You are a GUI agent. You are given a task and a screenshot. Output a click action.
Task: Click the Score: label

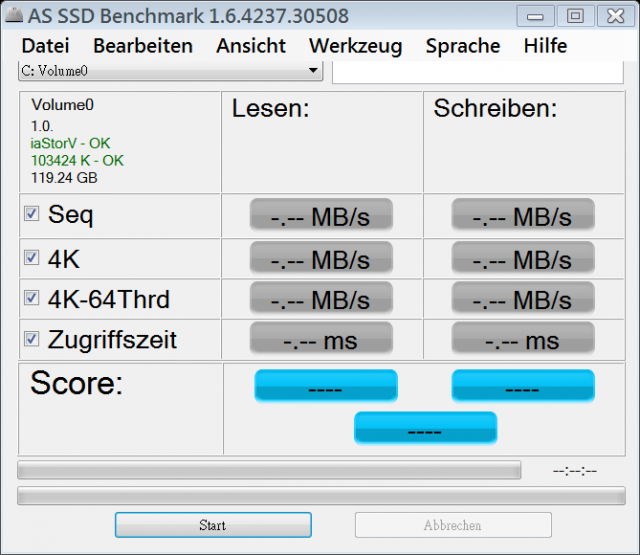pos(76,383)
